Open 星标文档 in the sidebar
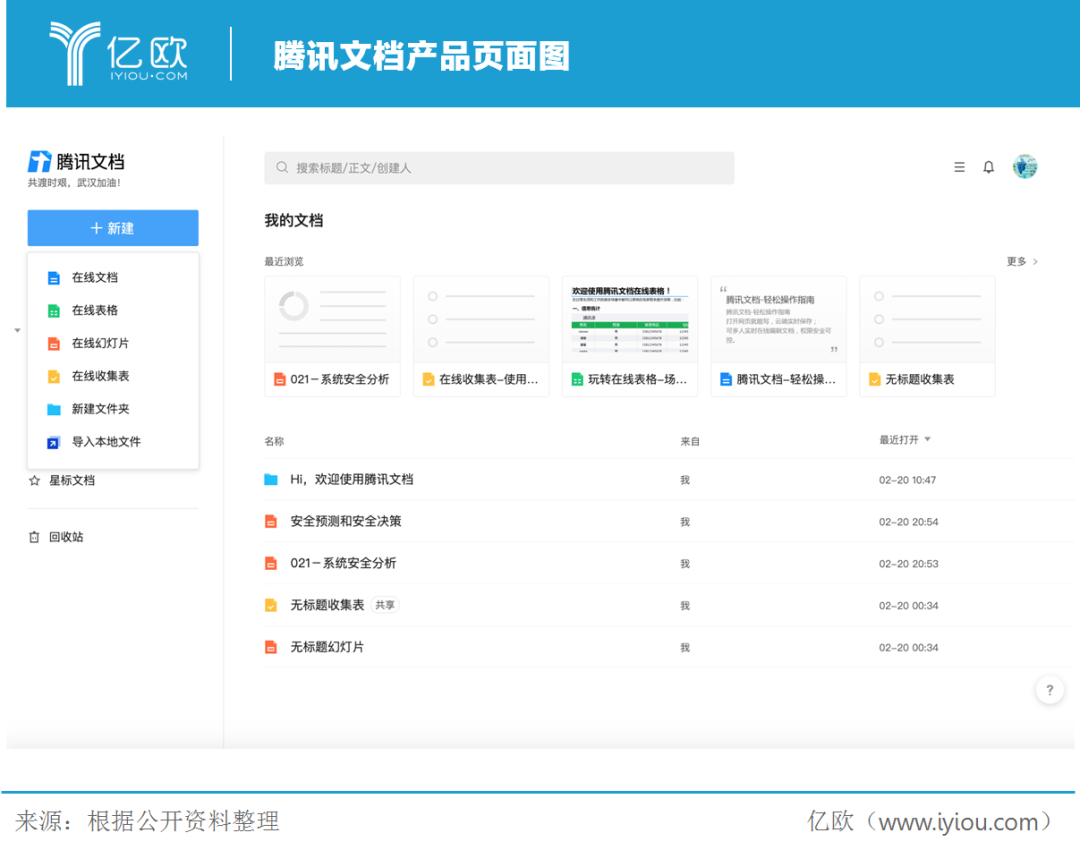This screenshot has height=867, width=1080. tap(72, 481)
